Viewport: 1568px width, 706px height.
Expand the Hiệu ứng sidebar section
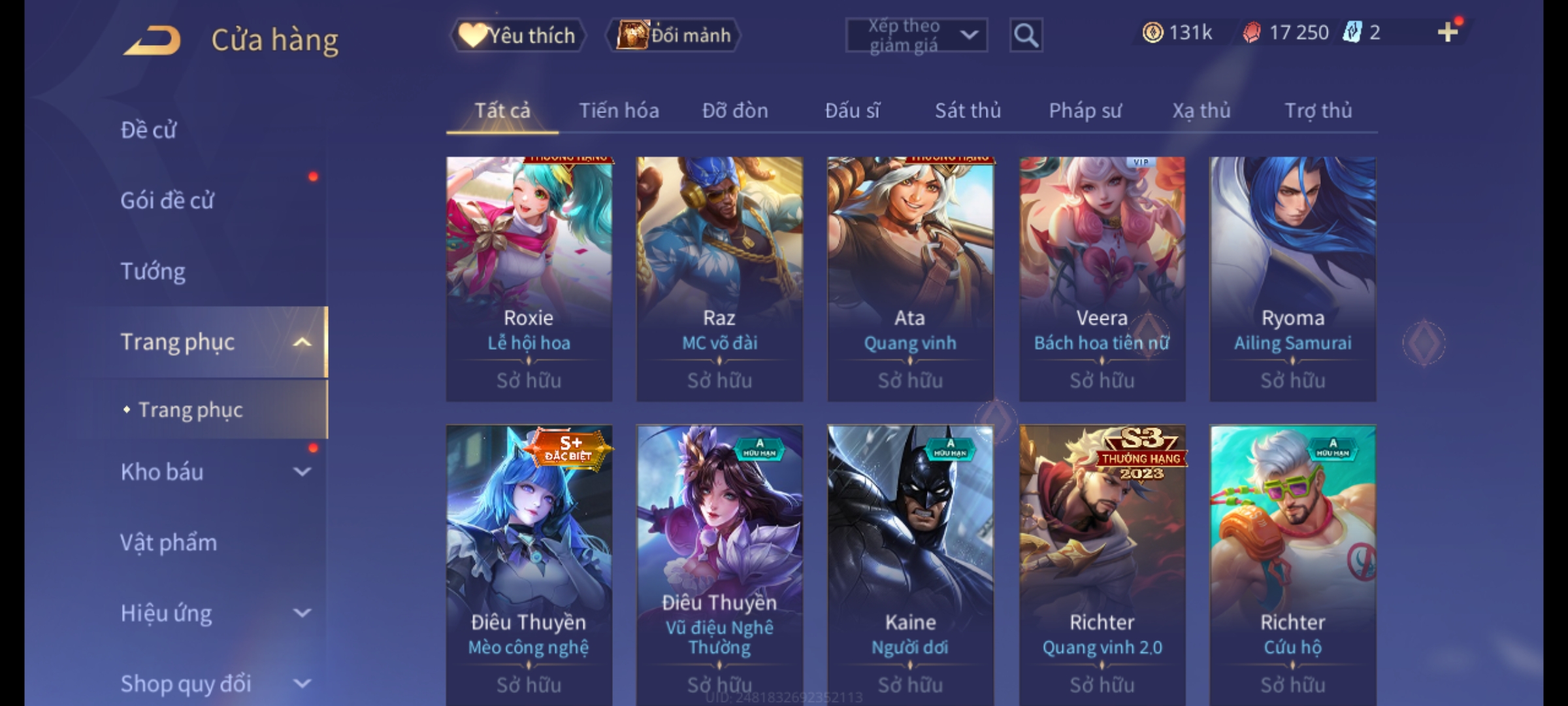point(302,613)
